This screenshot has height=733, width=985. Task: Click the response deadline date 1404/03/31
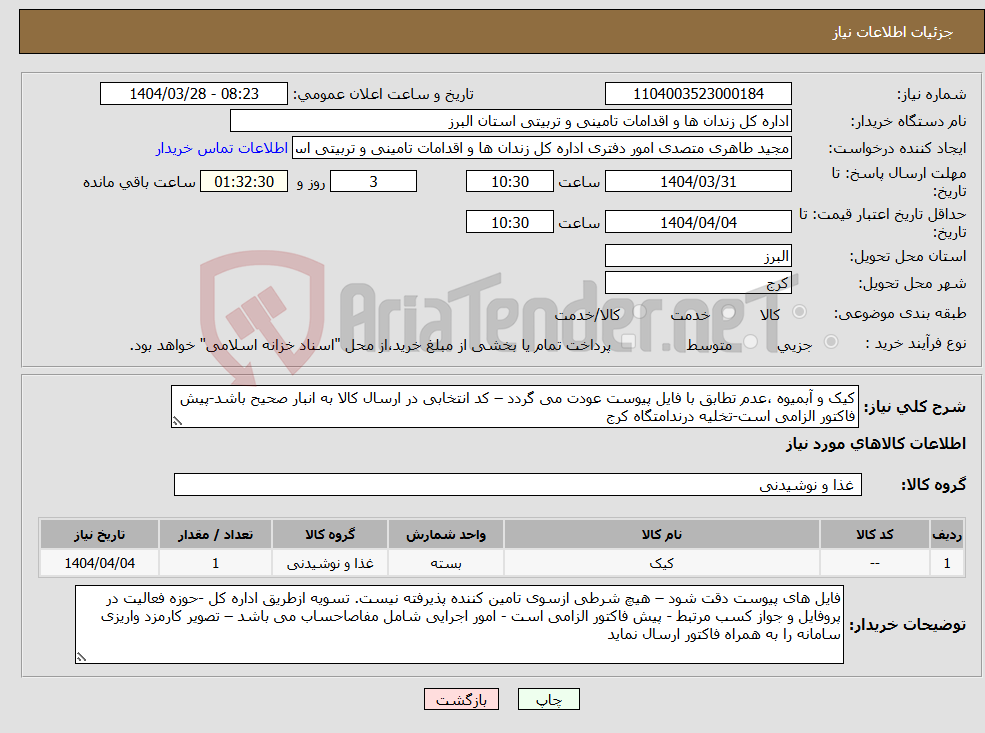698,182
